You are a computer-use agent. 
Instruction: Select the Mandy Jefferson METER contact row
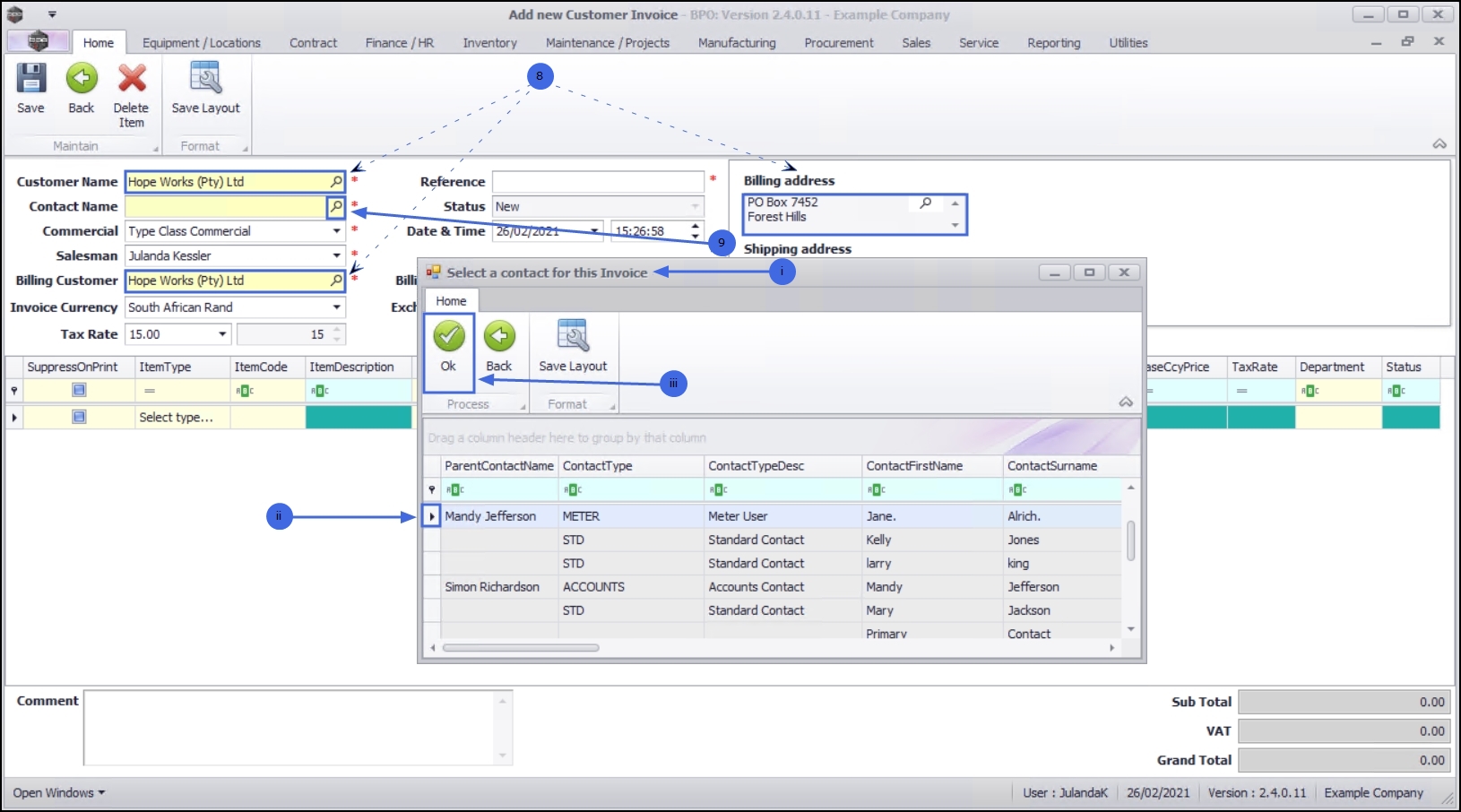[x=780, y=516]
